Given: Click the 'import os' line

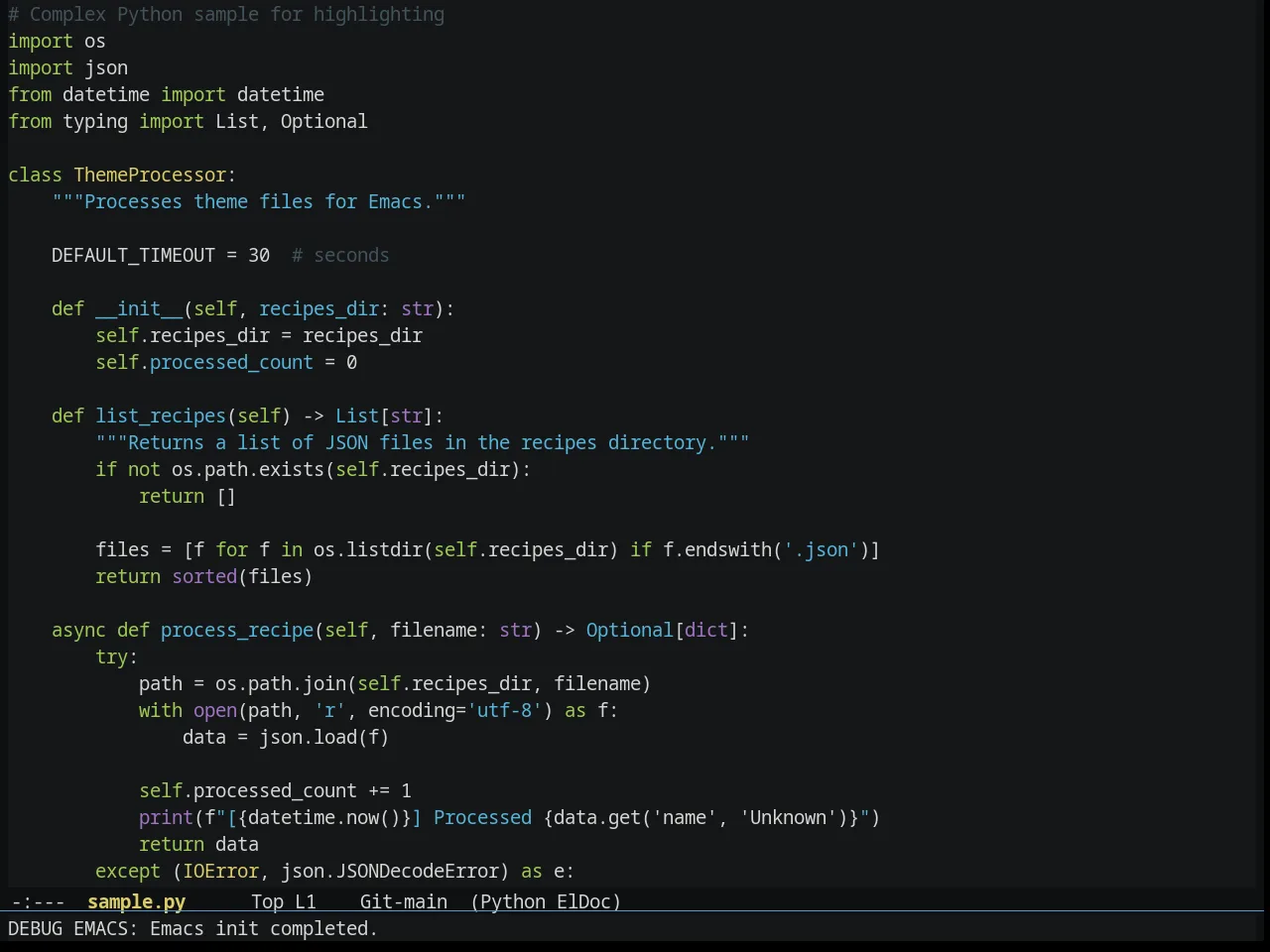Looking at the screenshot, I should [x=57, y=41].
